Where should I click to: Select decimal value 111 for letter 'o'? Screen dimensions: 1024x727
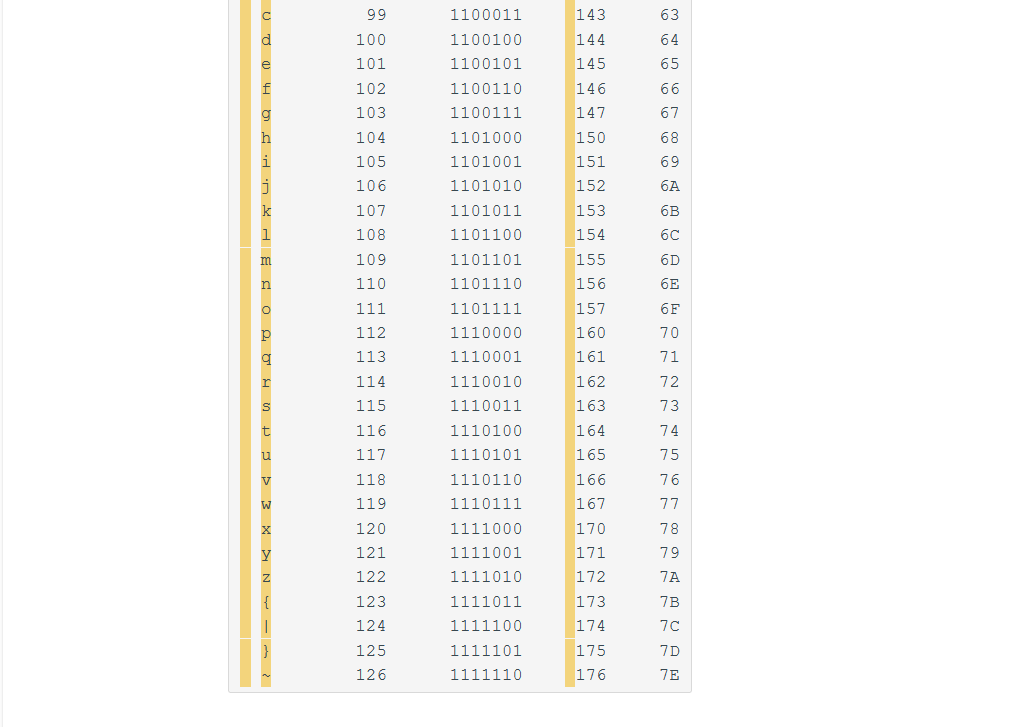point(371,308)
